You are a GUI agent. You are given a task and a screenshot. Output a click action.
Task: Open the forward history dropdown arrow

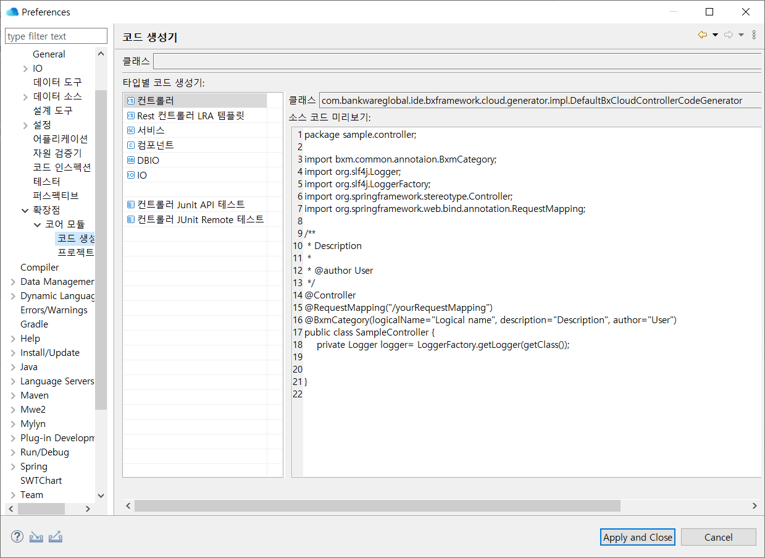coord(741,35)
